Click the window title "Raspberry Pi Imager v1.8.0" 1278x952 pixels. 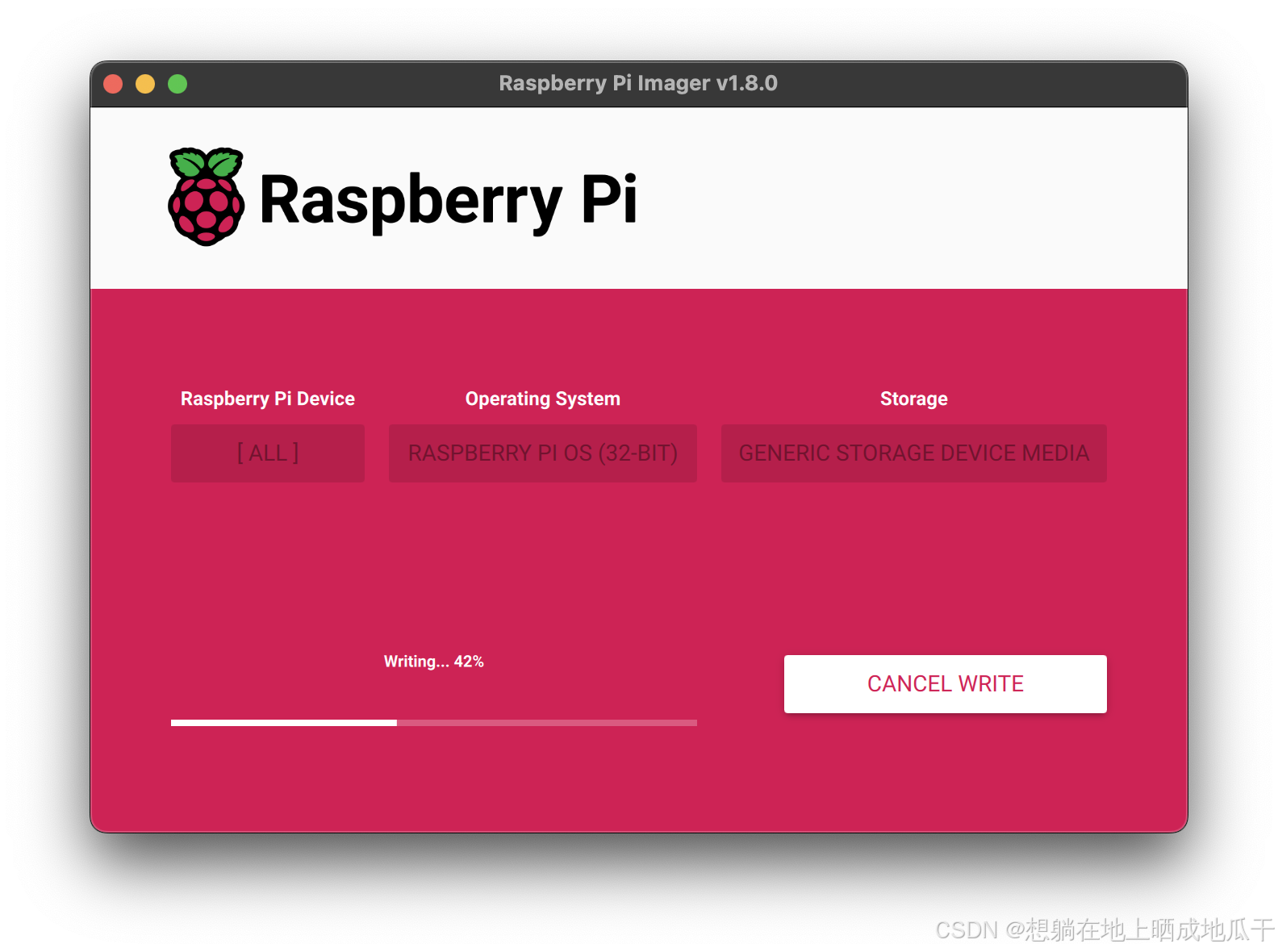(638, 83)
